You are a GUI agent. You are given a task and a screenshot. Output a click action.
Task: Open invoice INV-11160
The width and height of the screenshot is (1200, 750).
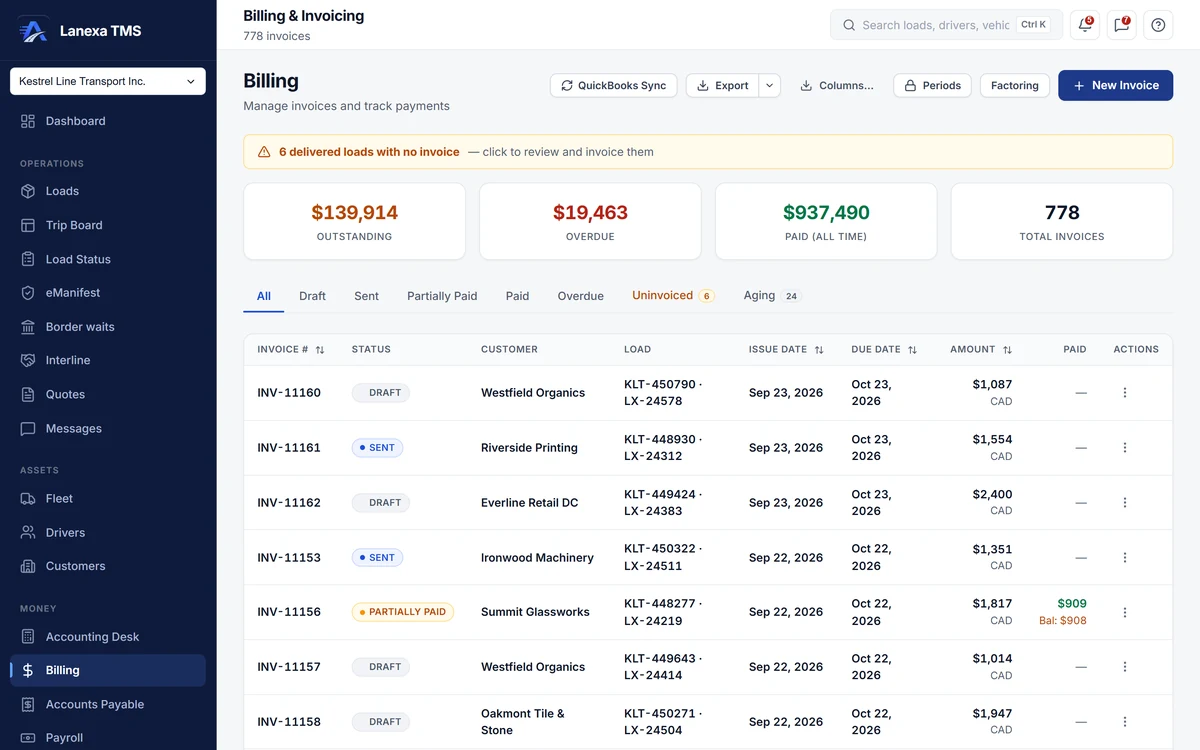[x=289, y=393]
